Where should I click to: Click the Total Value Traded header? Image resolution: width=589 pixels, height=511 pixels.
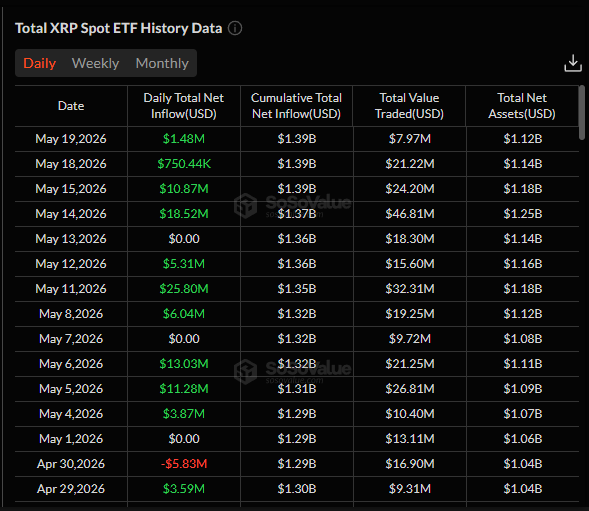tap(409, 106)
